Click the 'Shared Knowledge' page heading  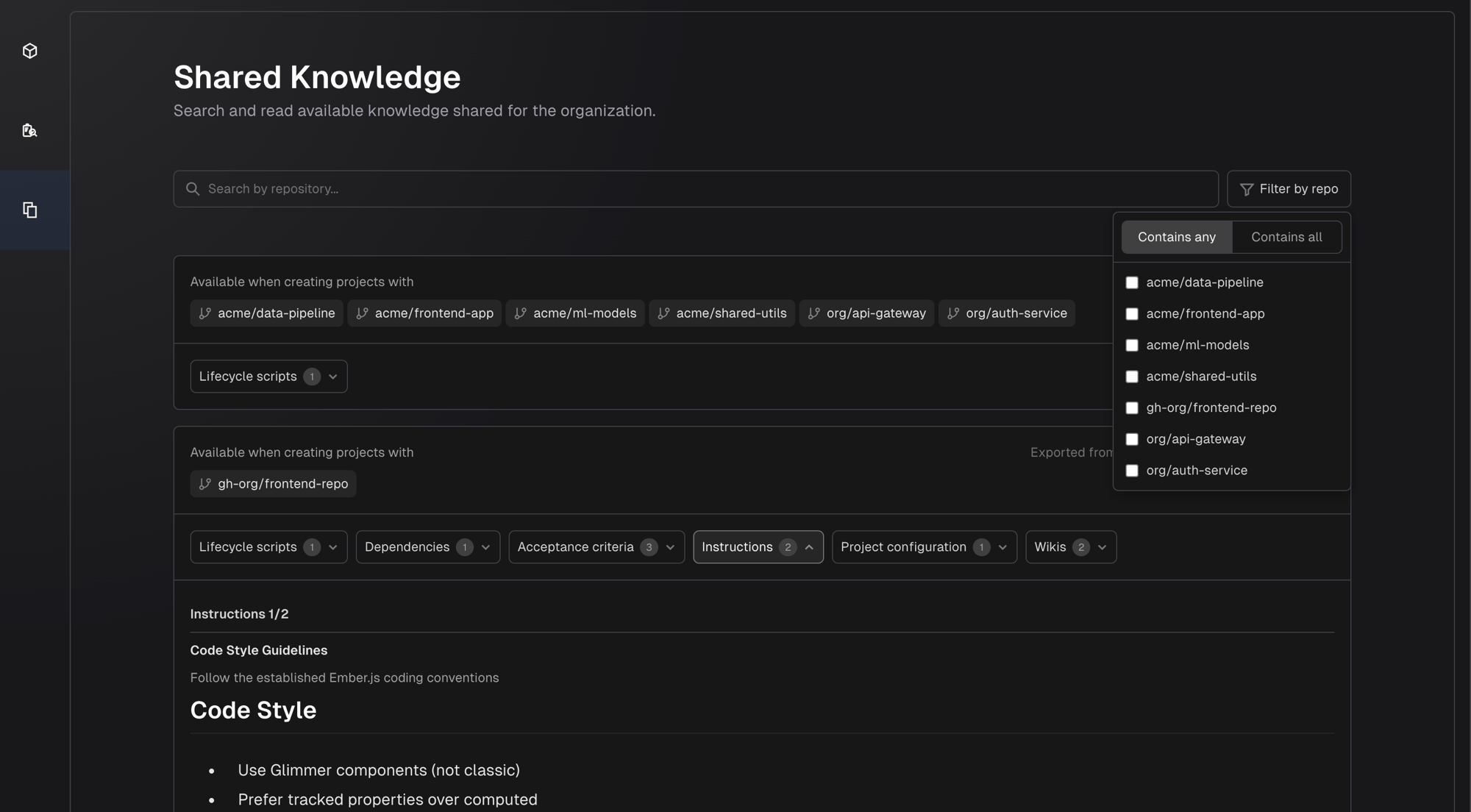[317, 77]
